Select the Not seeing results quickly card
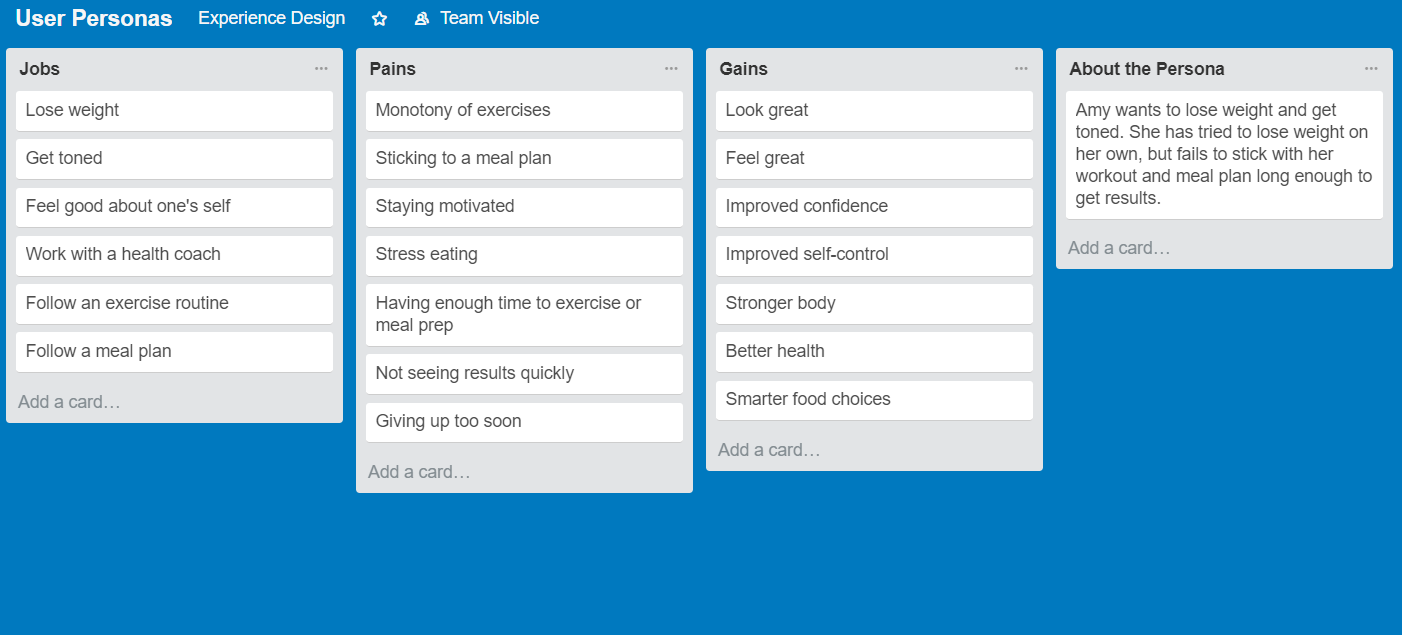Screen dimensions: 1402x635 pos(524,374)
